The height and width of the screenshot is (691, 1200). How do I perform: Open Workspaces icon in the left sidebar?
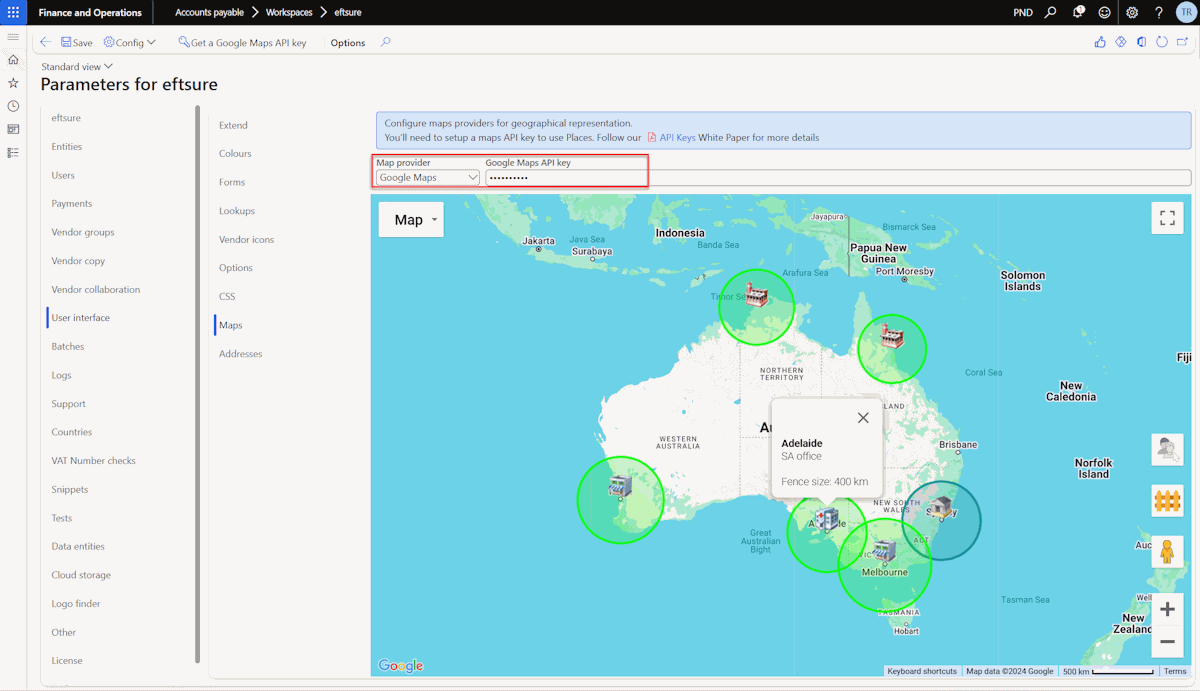pyautogui.click(x=13, y=129)
